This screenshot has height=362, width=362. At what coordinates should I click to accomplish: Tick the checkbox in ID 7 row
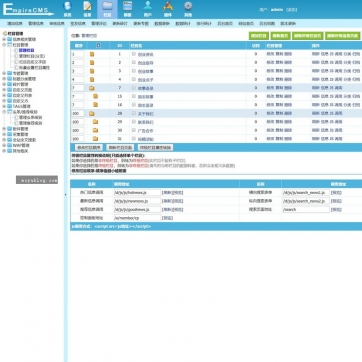click(x=134, y=88)
